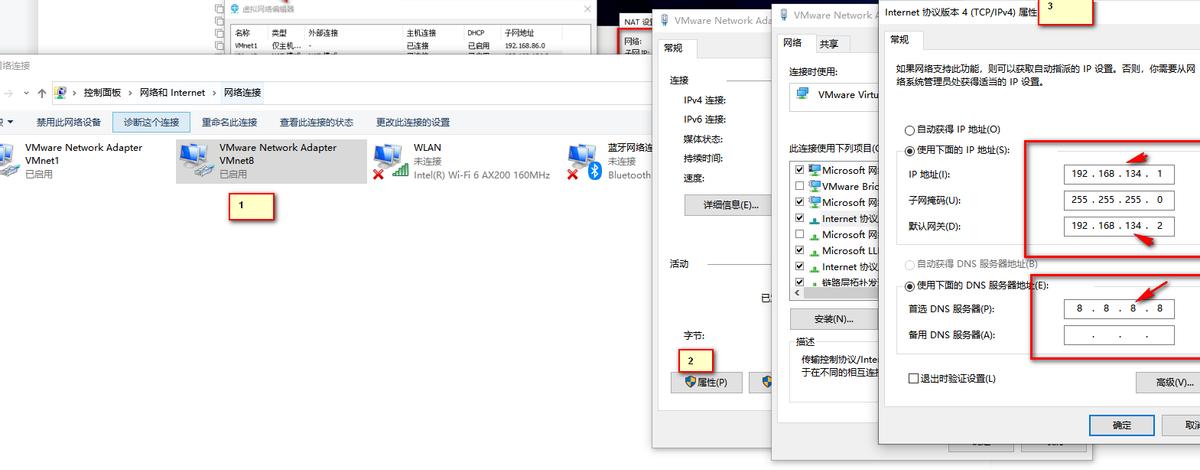The height and width of the screenshot is (470, 1200).
Task: Click the Control Panel icon in address bar
Action: tap(61, 92)
